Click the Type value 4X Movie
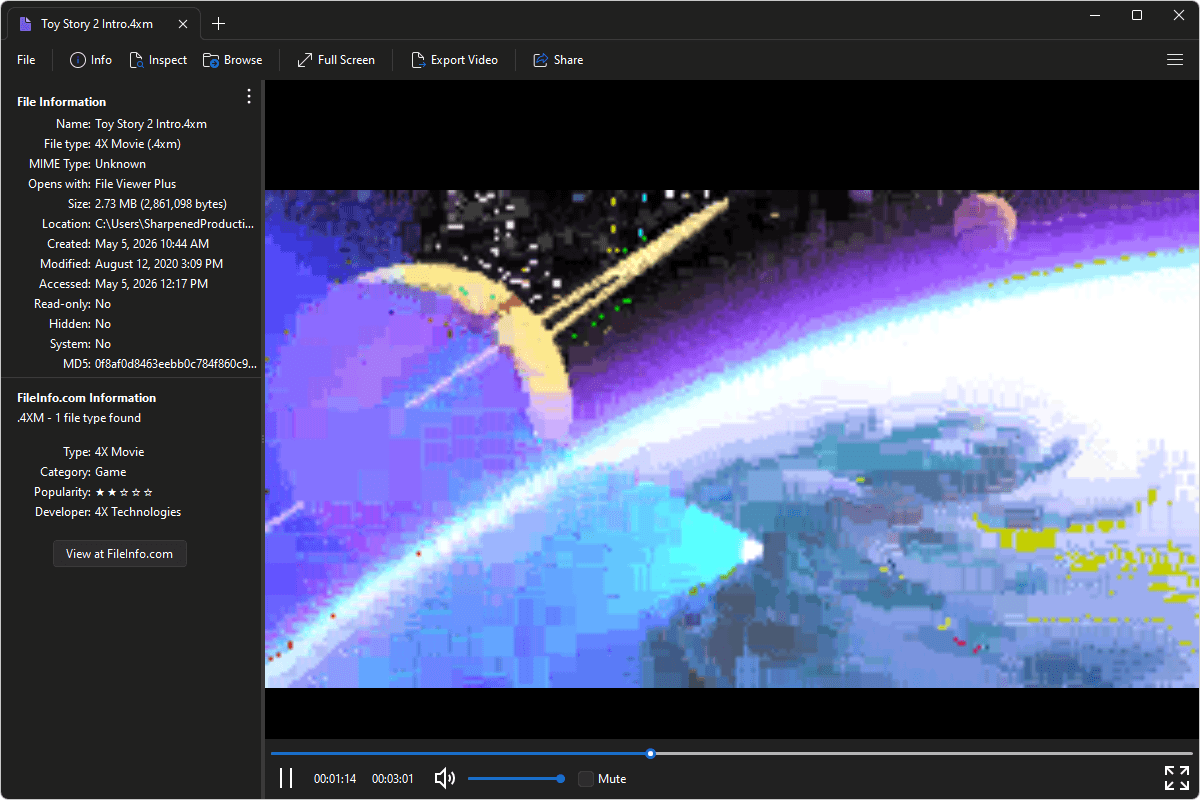The image size is (1200, 800). pyautogui.click(x=120, y=452)
